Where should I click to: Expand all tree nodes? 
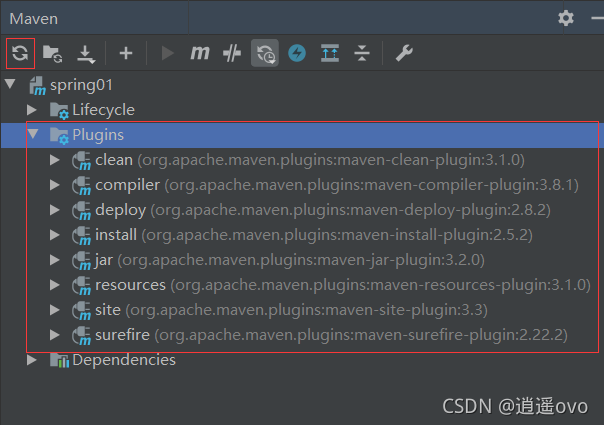coord(330,53)
